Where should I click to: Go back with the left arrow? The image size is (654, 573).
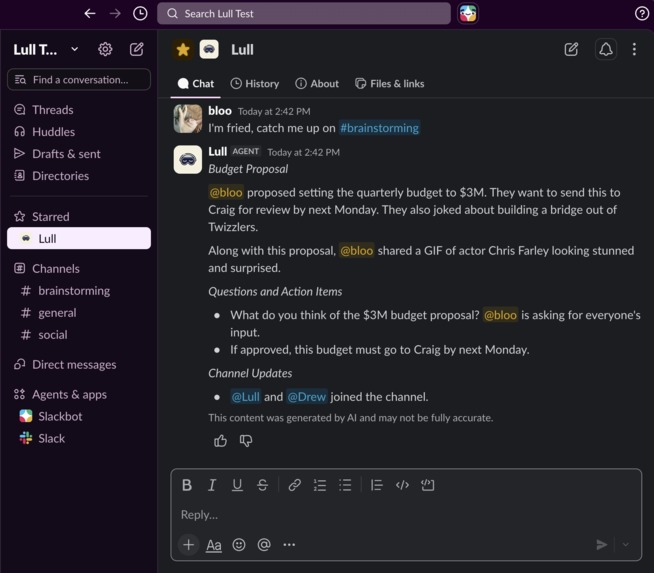point(90,14)
